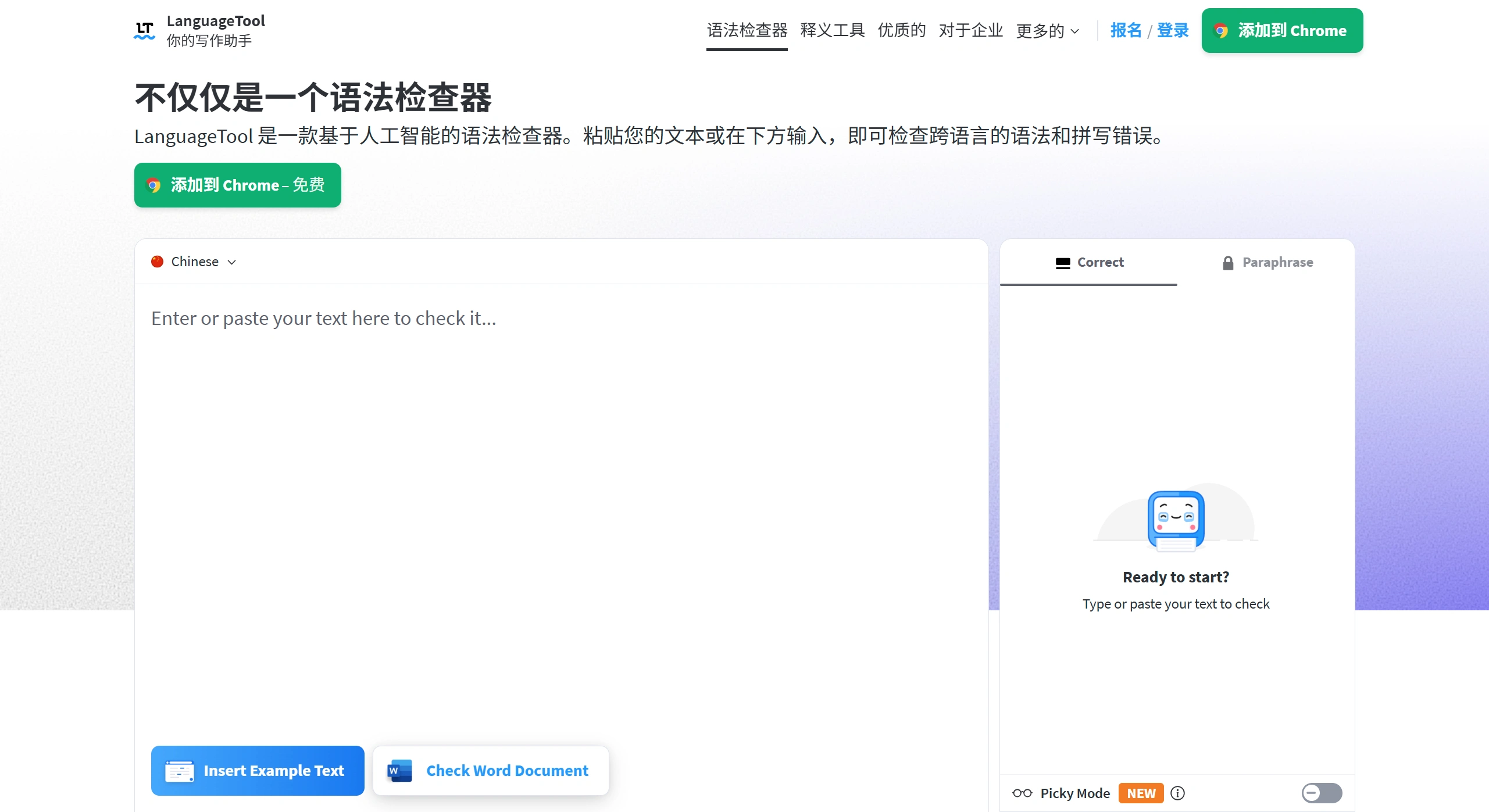Click the Chrome icon in the hero 添加到 Chrome button

tap(153, 185)
